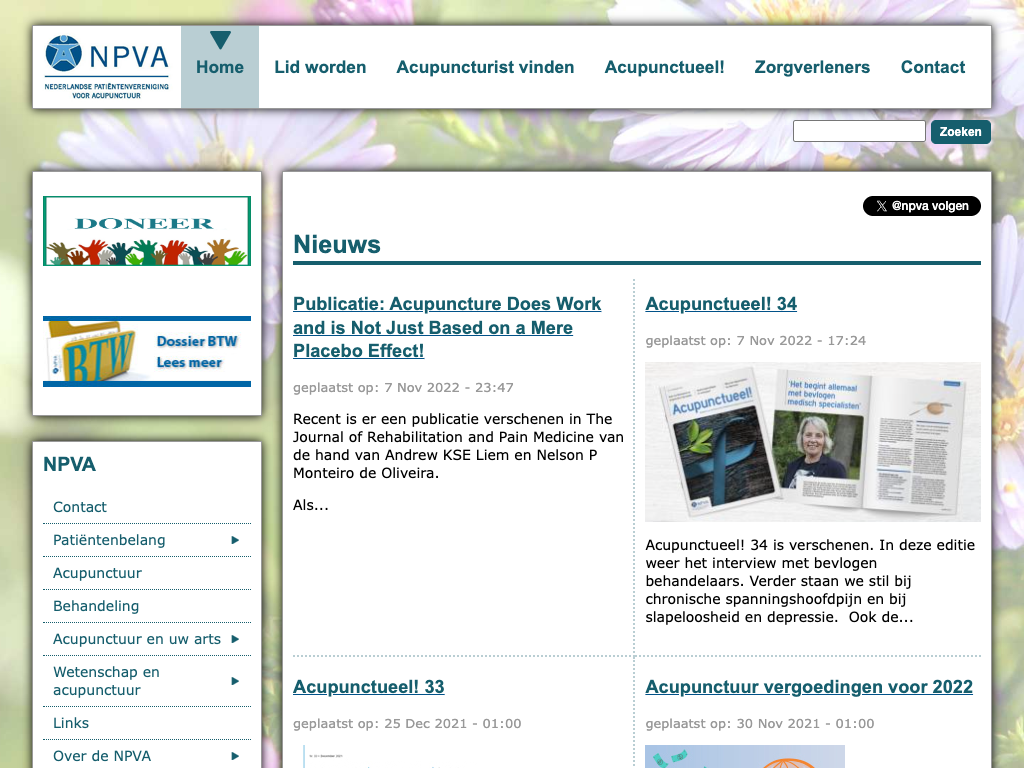Read Acupunctuur vergoedingen voor 2022 article

[x=808, y=687]
